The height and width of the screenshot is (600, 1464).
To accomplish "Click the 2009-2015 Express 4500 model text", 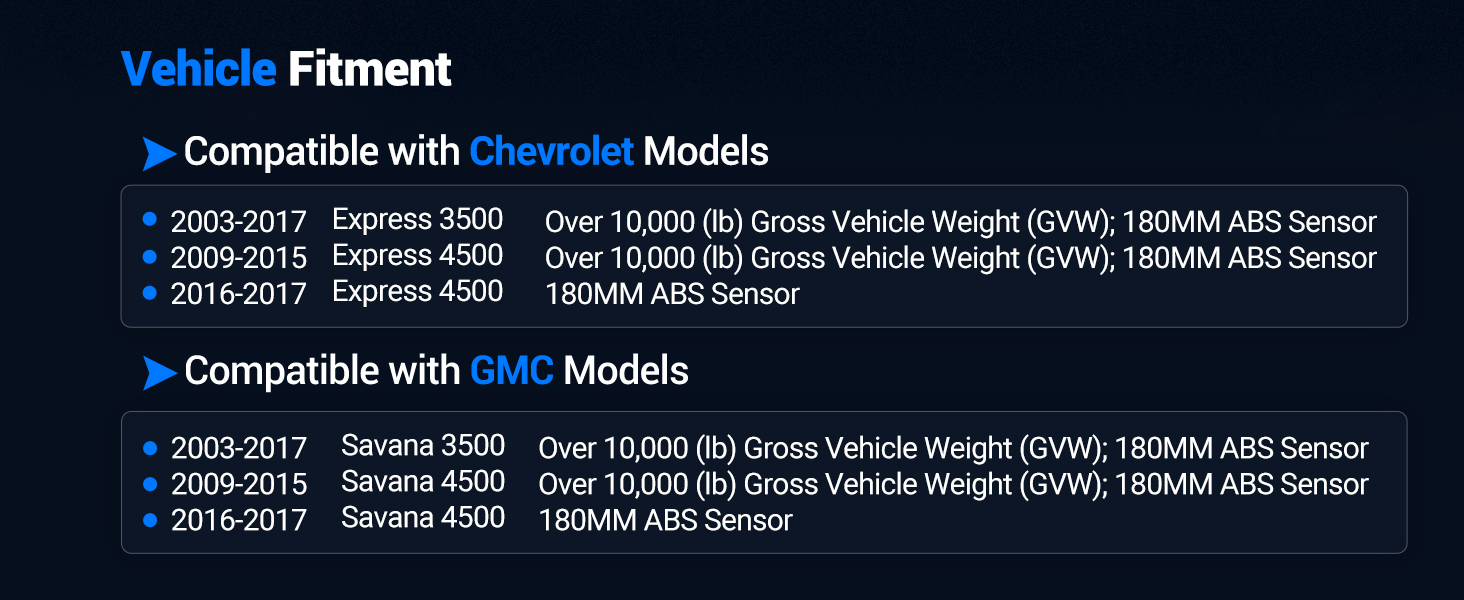I will point(417,256).
